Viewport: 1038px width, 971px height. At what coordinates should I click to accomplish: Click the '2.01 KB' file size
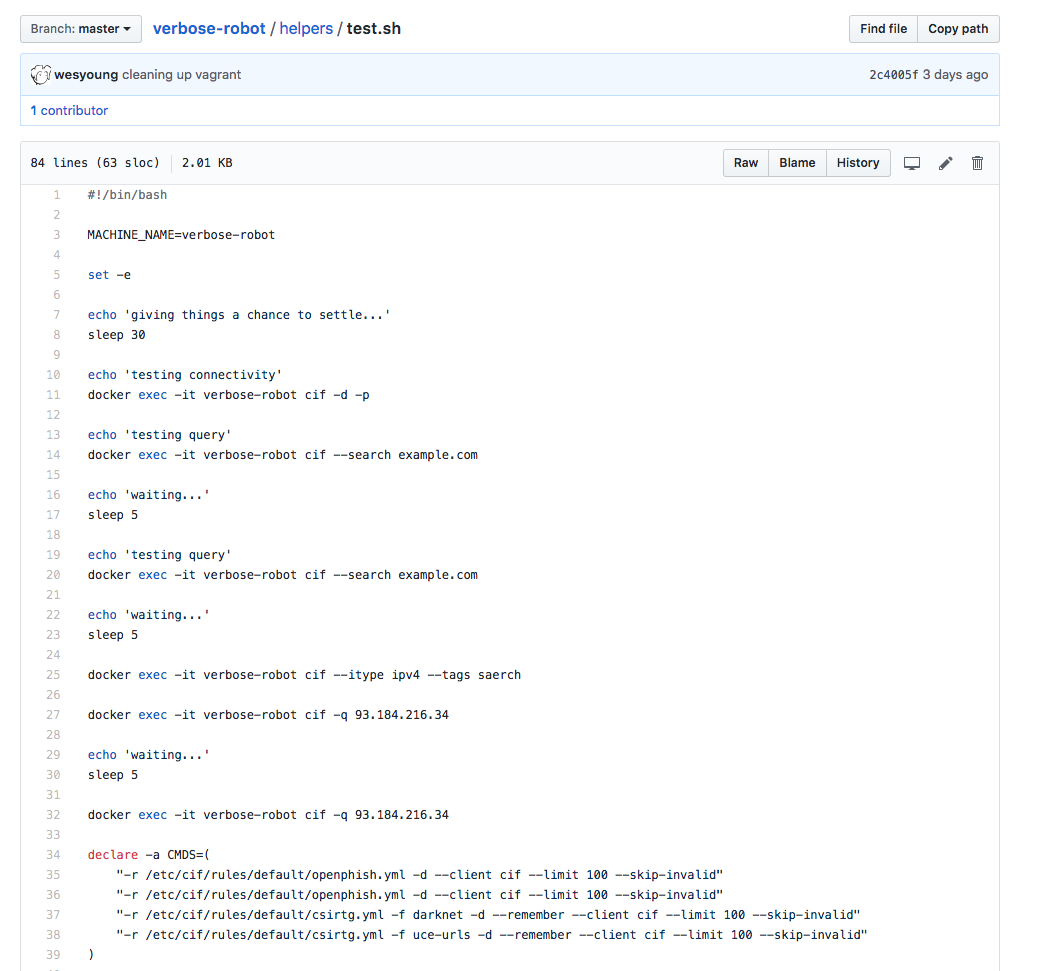pos(207,163)
